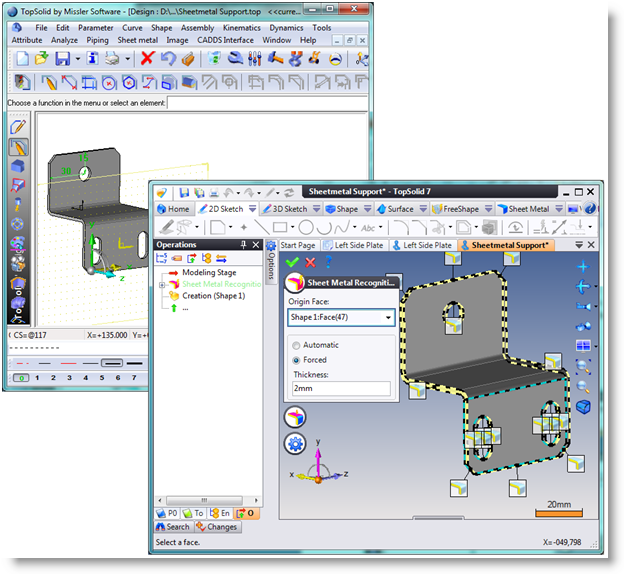Viewport: 624px width, 574px height.
Task: Open the blue gear settings icon
Action: pos(295,443)
